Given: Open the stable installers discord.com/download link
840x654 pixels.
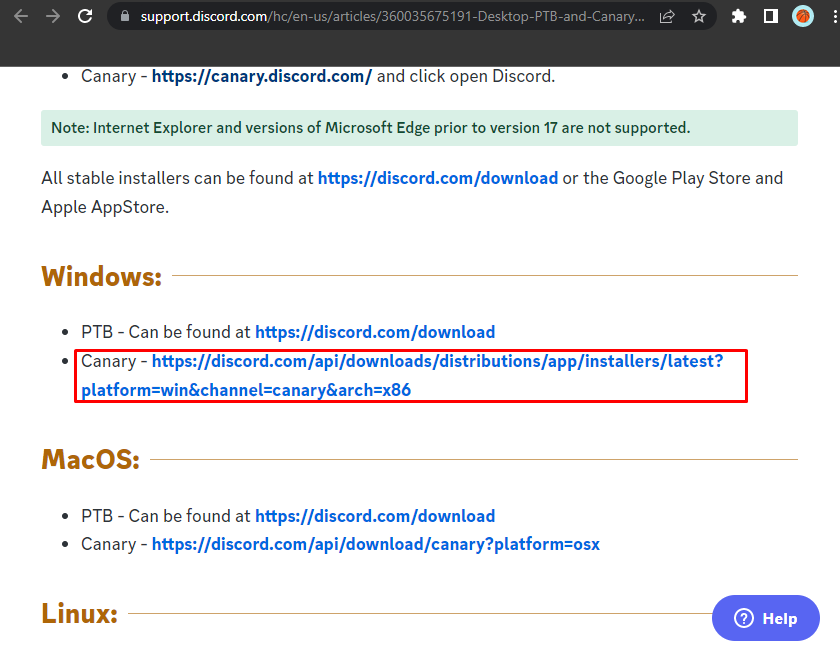Looking at the screenshot, I should click(x=438, y=178).
